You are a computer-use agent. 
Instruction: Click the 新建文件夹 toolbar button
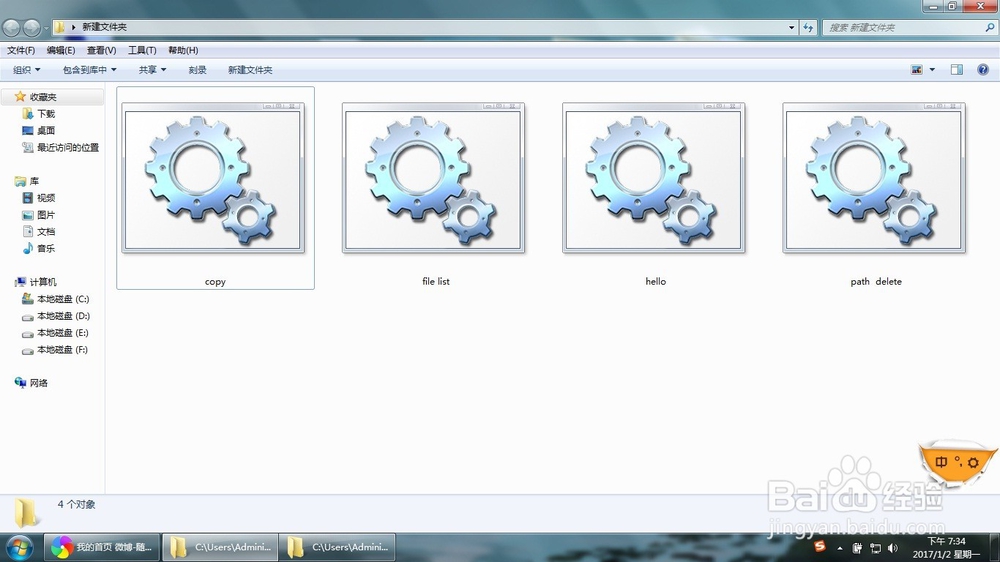pos(250,70)
